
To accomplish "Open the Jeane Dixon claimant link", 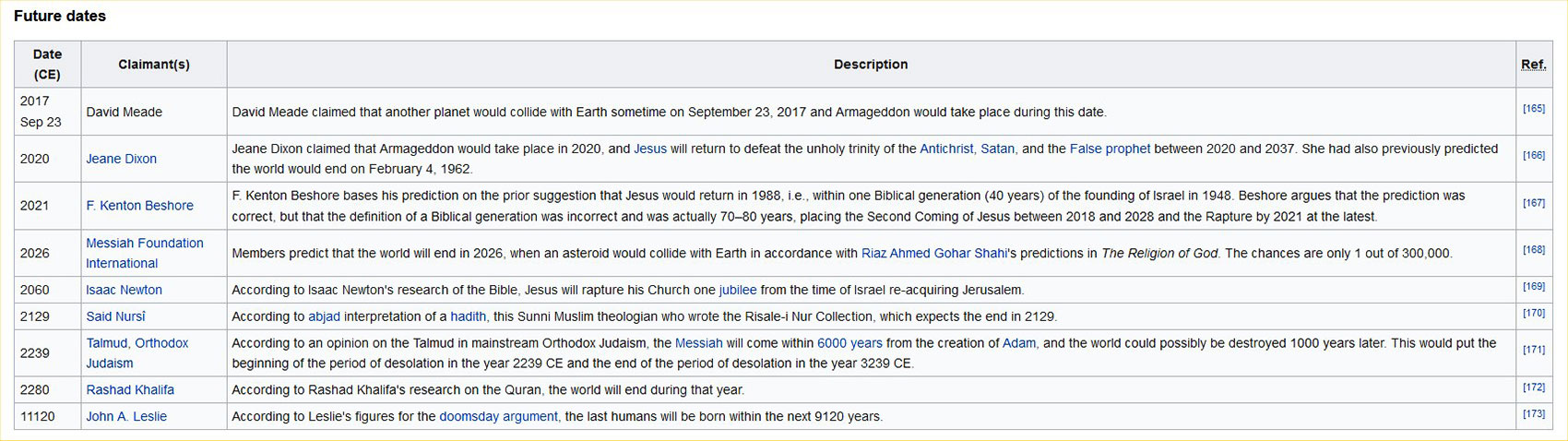I will [121, 159].
